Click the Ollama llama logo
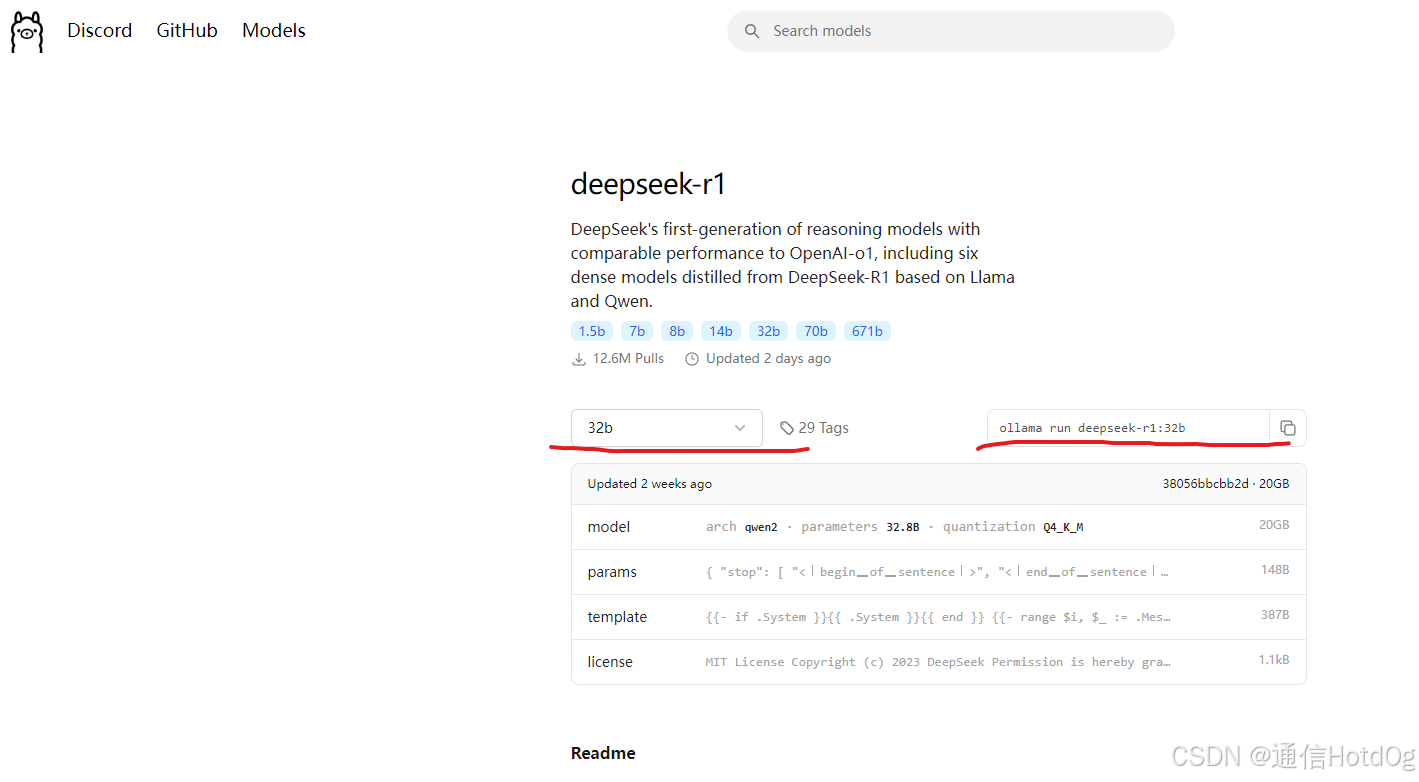 [27, 32]
